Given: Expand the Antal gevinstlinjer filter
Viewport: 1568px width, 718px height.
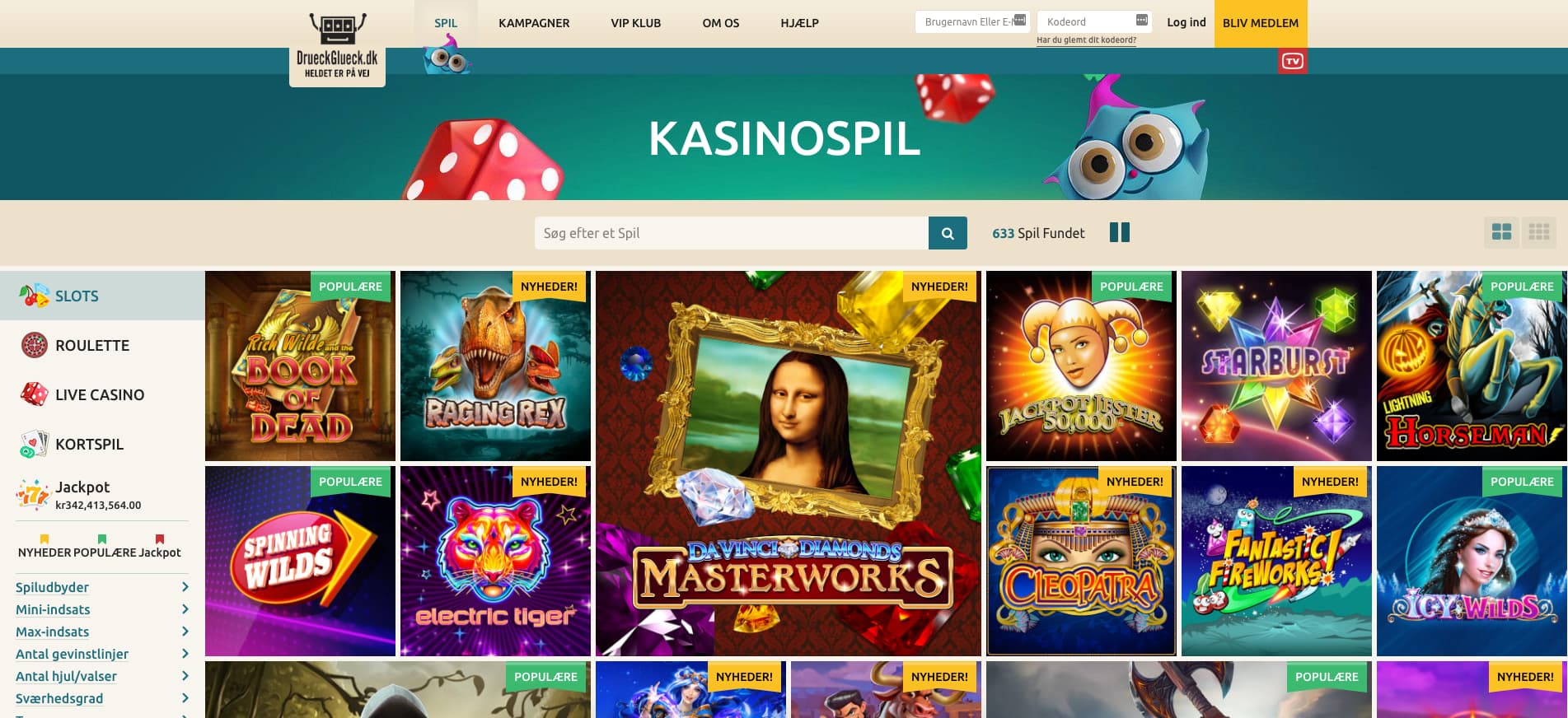Looking at the screenshot, I should coord(102,654).
